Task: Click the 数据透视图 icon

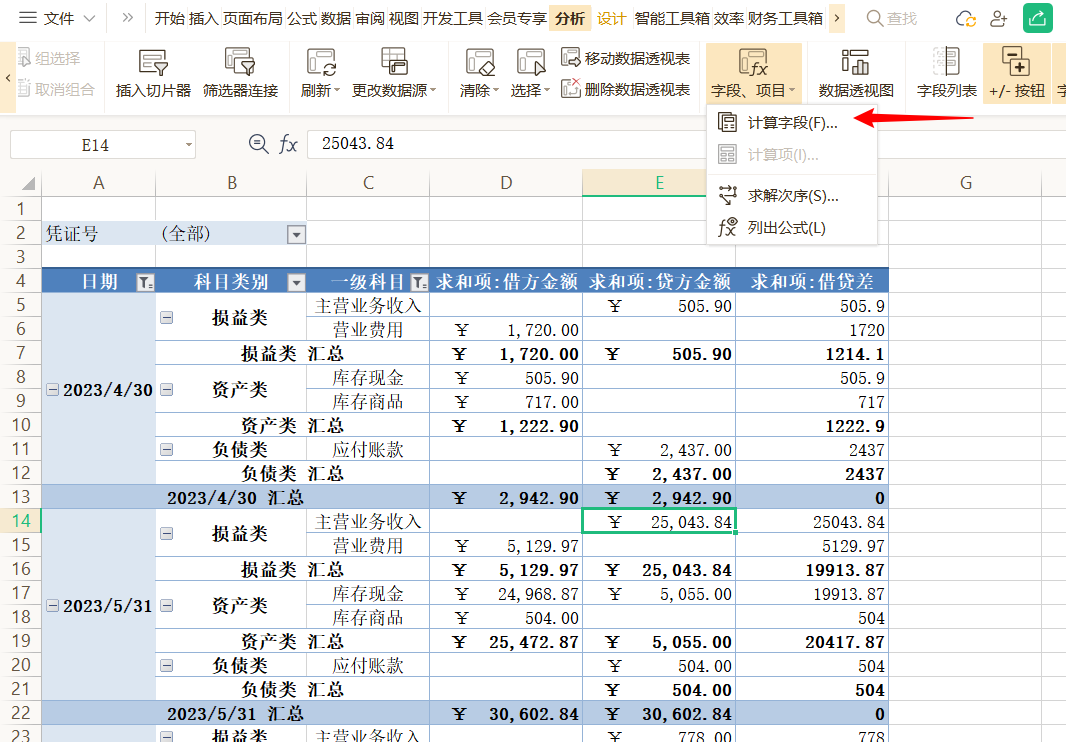Action: click(856, 63)
